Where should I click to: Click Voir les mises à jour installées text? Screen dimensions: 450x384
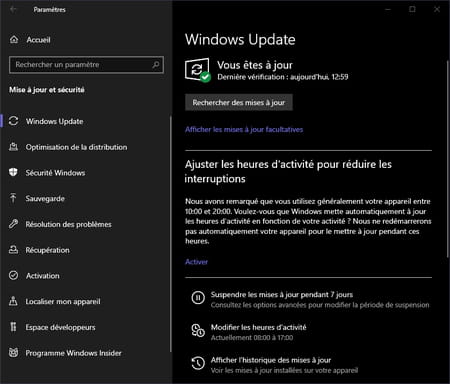click(x=284, y=370)
